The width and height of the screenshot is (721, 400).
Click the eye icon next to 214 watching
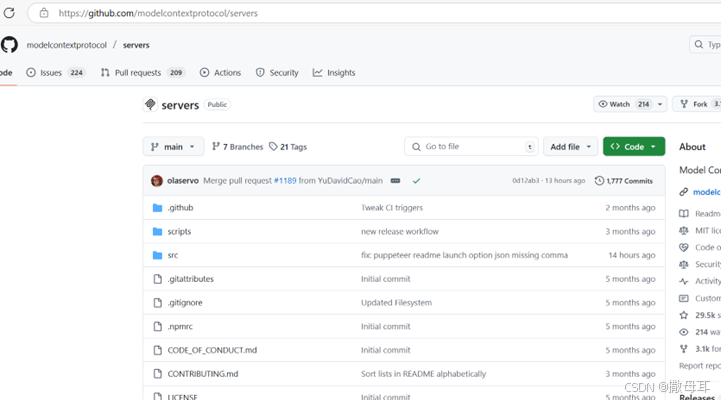684,332
